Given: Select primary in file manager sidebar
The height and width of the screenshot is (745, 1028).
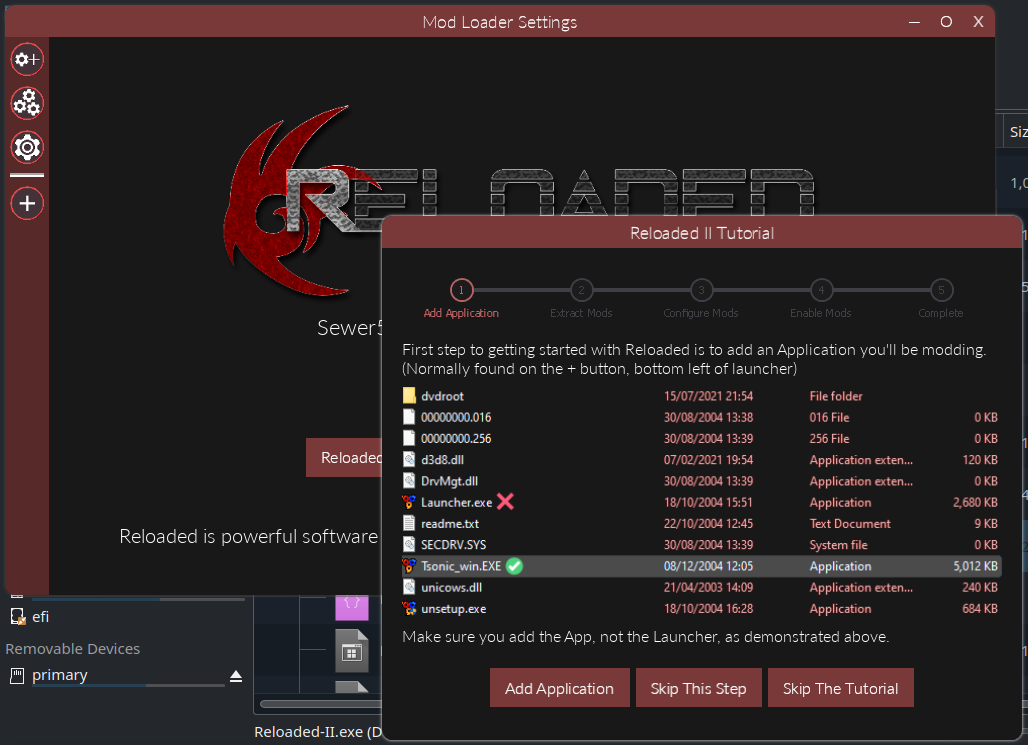Looking at the screenshot, I should coord(60,675).
